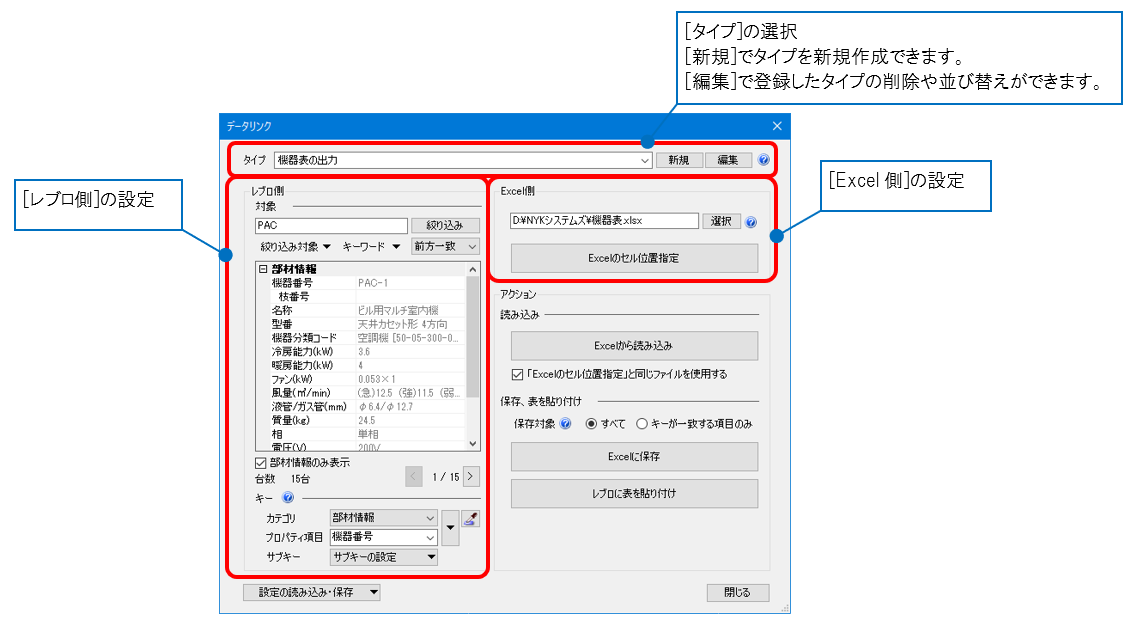Click the Excelから読み込み button
The width and height of the screenshot is (1134, 623).
[633, 346]
